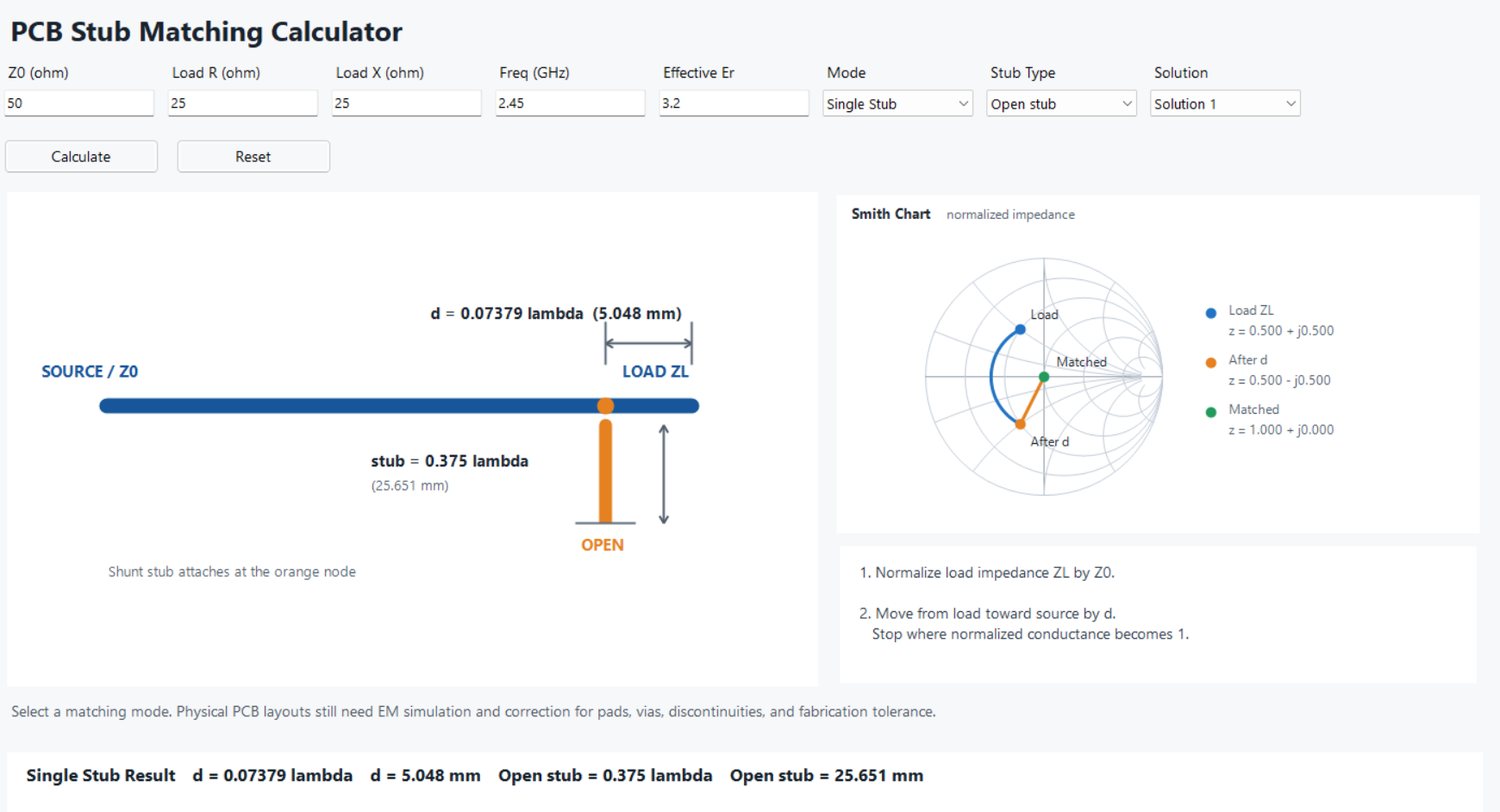Click 'Shunt stub attaches at the orange node' note
This screenshot has width=1500, height=812.
tap(232, 572)
